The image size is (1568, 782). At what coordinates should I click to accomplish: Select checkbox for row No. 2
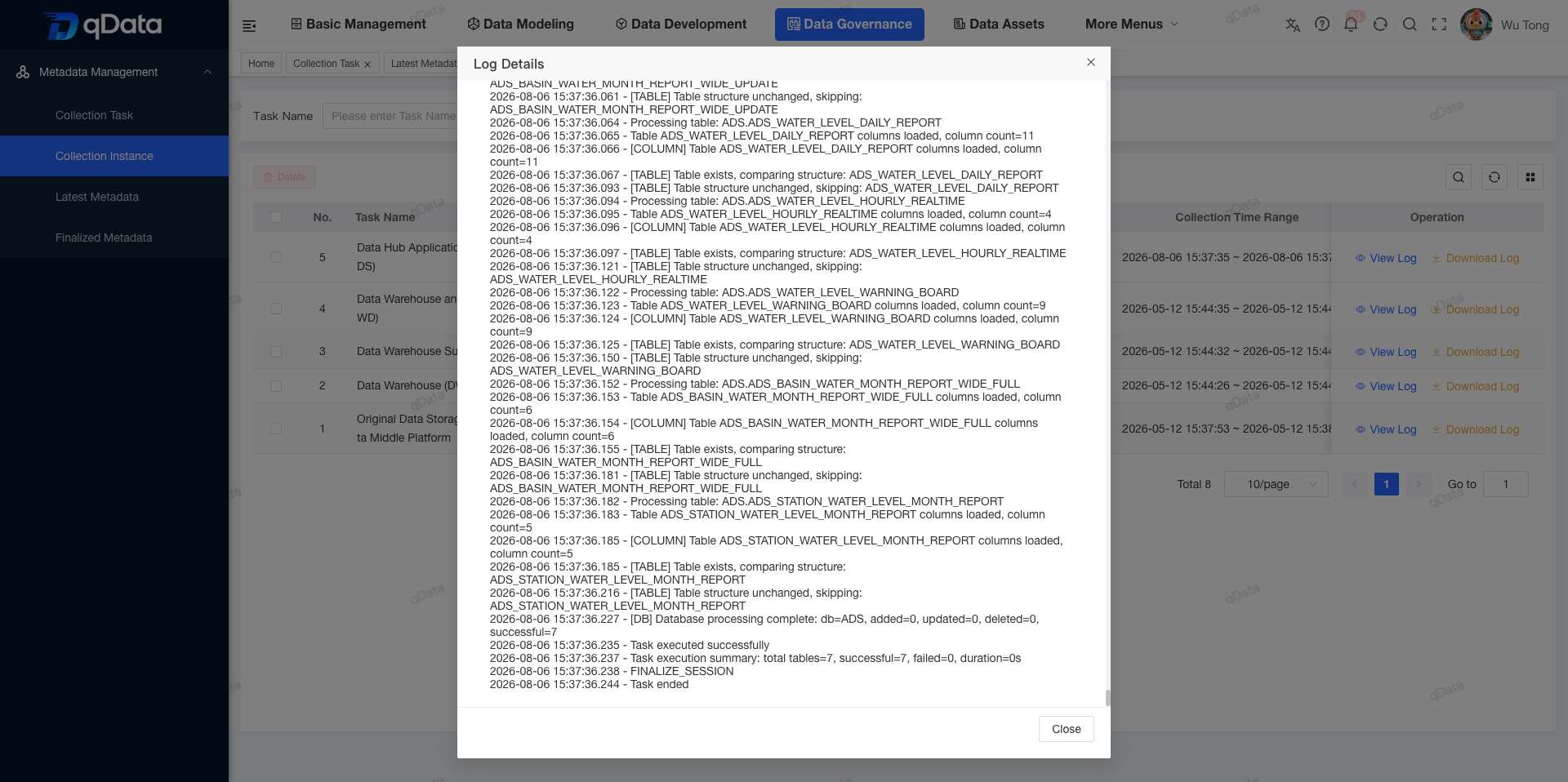click(276, 386)
